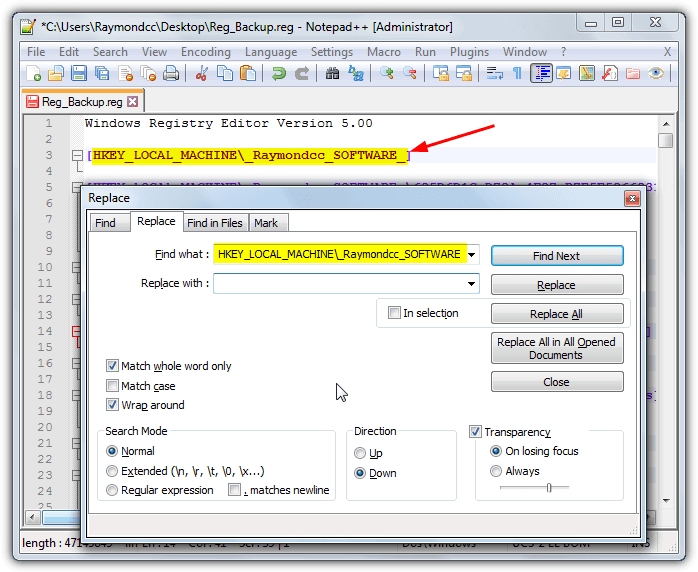The width and height of the screenshot is (698, 572).
Task: Switch to the Mark tab
Action: point(266,223)
